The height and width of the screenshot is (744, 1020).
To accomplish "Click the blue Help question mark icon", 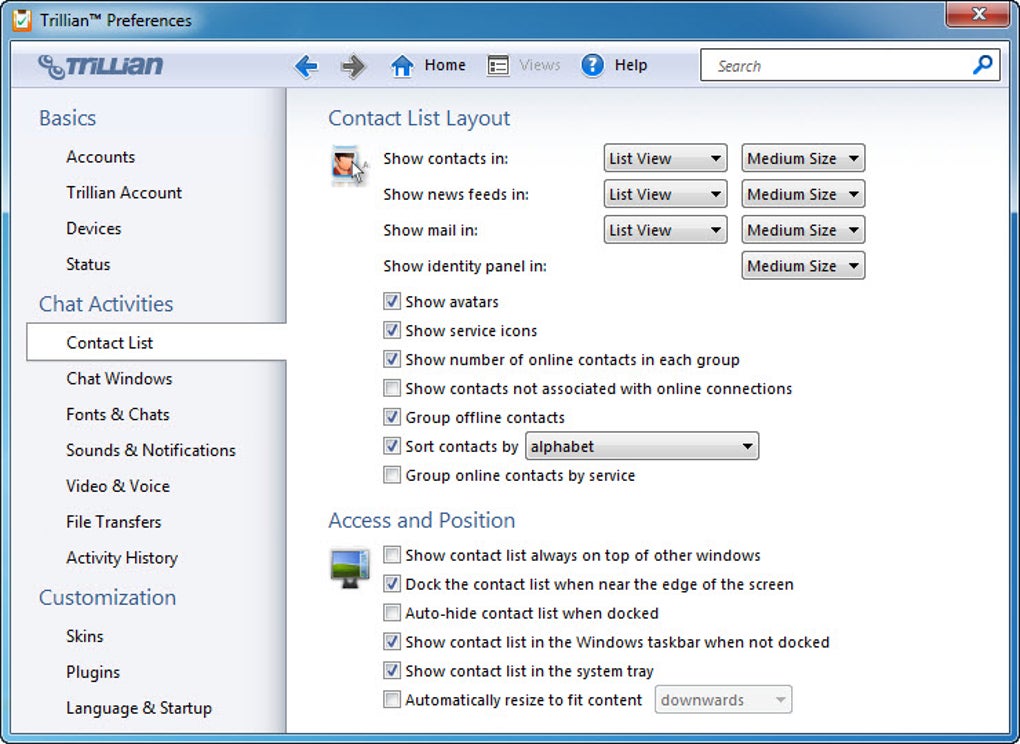I will [x=592, y=66].
